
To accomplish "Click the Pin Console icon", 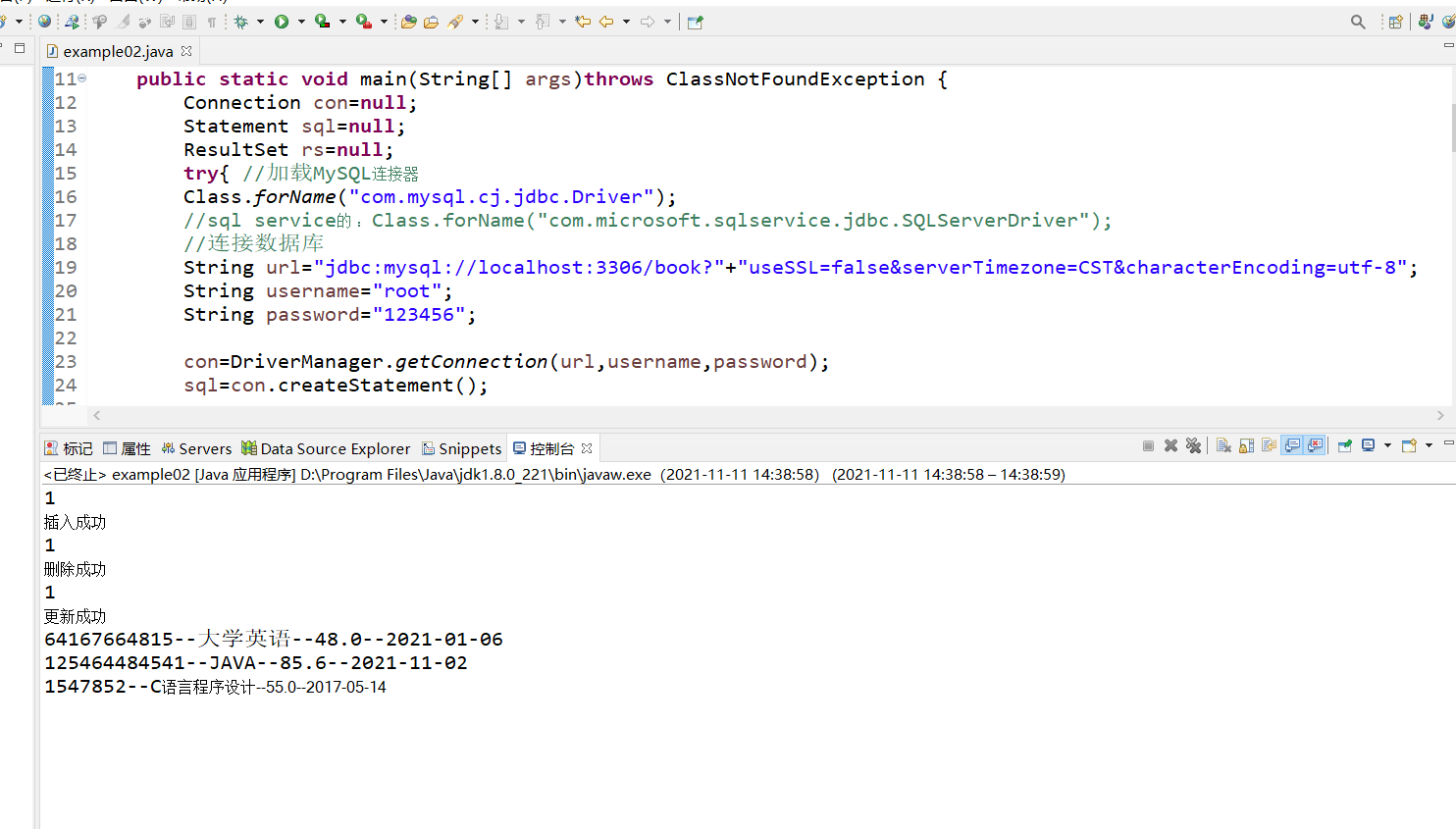I will point(1344,446).
